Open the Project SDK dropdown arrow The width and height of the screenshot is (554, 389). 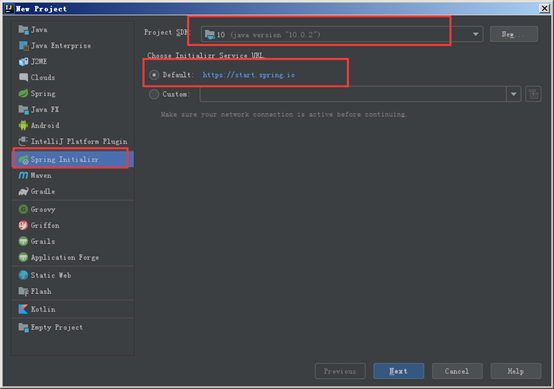pos(476,34)
